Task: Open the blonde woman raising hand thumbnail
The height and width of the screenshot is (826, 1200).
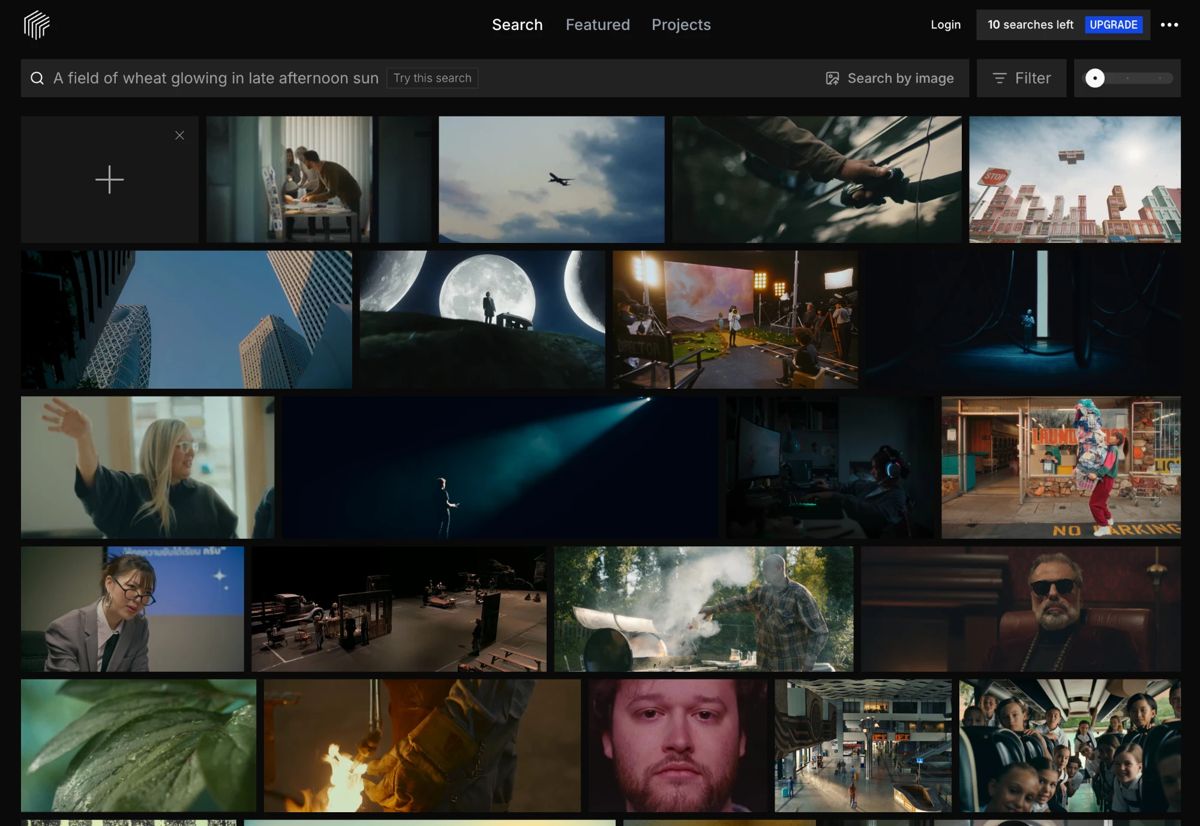Action: [x=147, y=467]
